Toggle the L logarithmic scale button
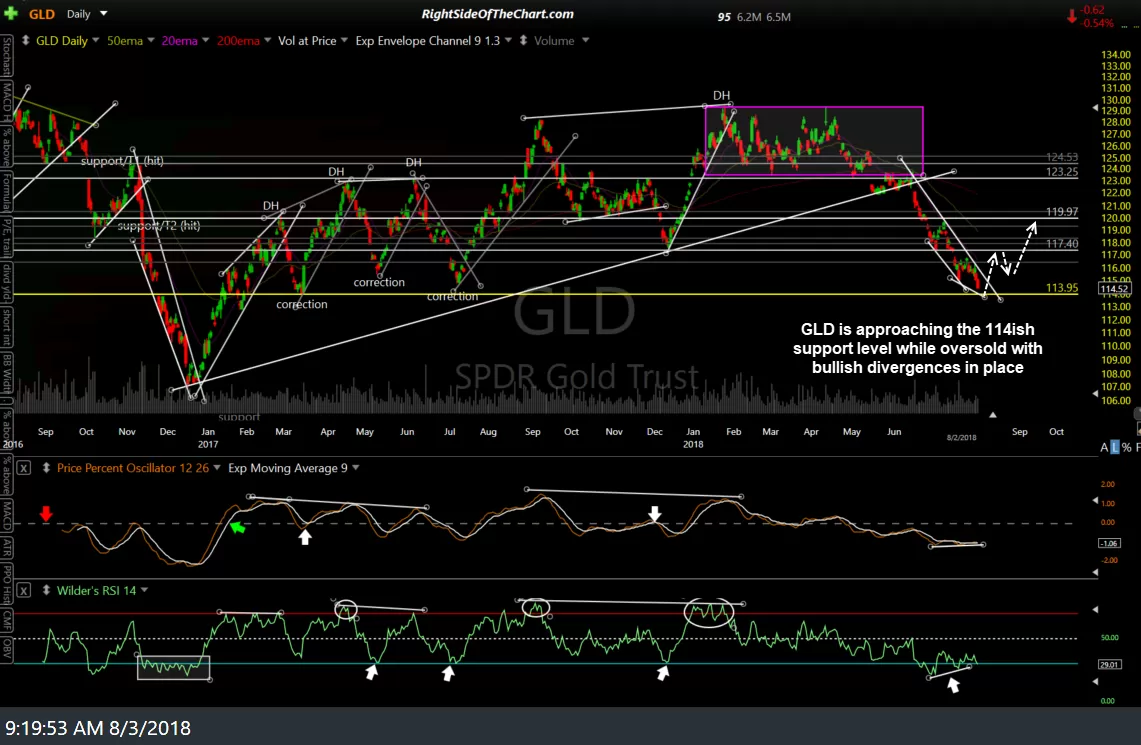 coord(1115,447)
